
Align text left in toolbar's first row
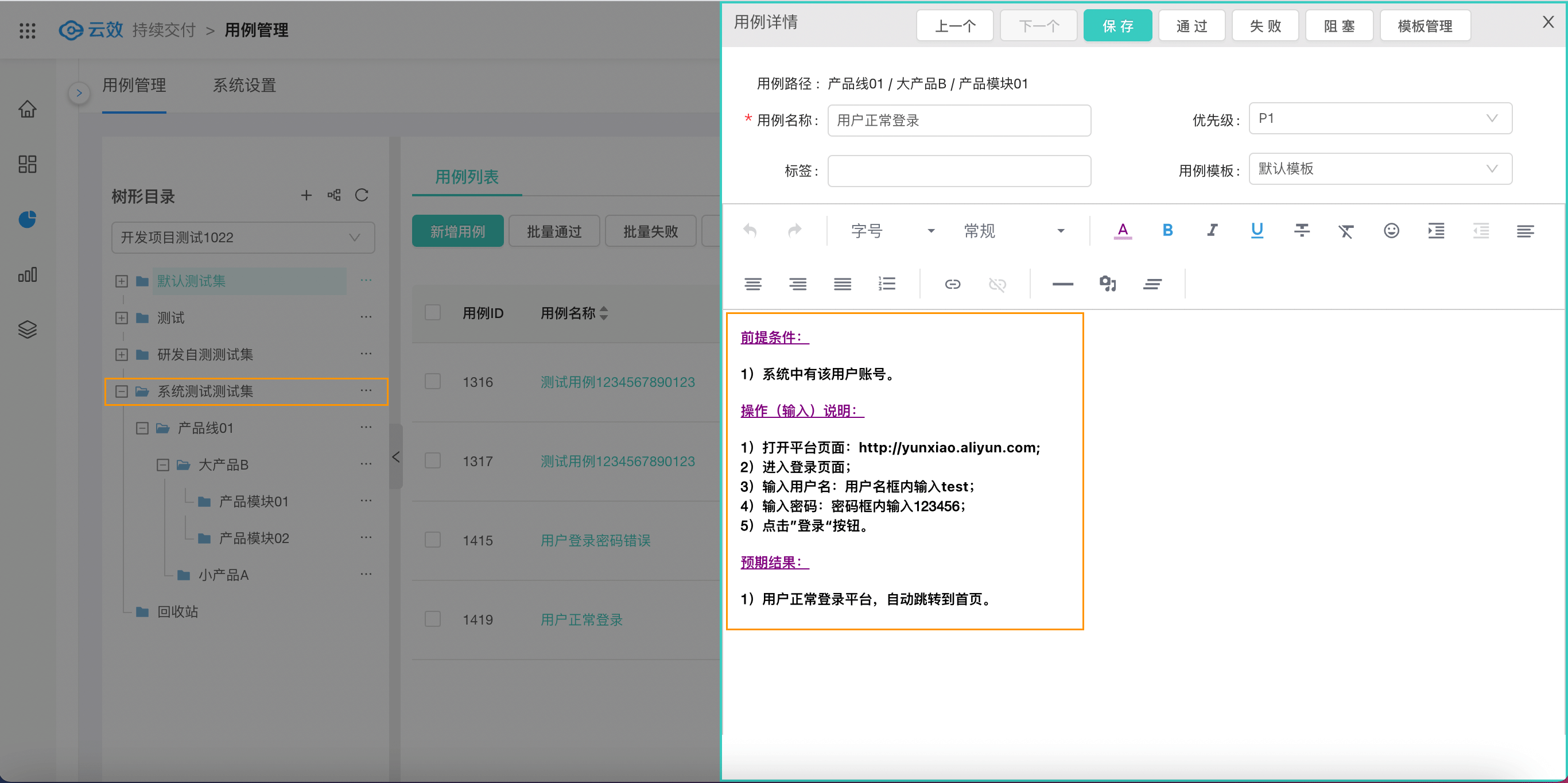coord(1526,231)
